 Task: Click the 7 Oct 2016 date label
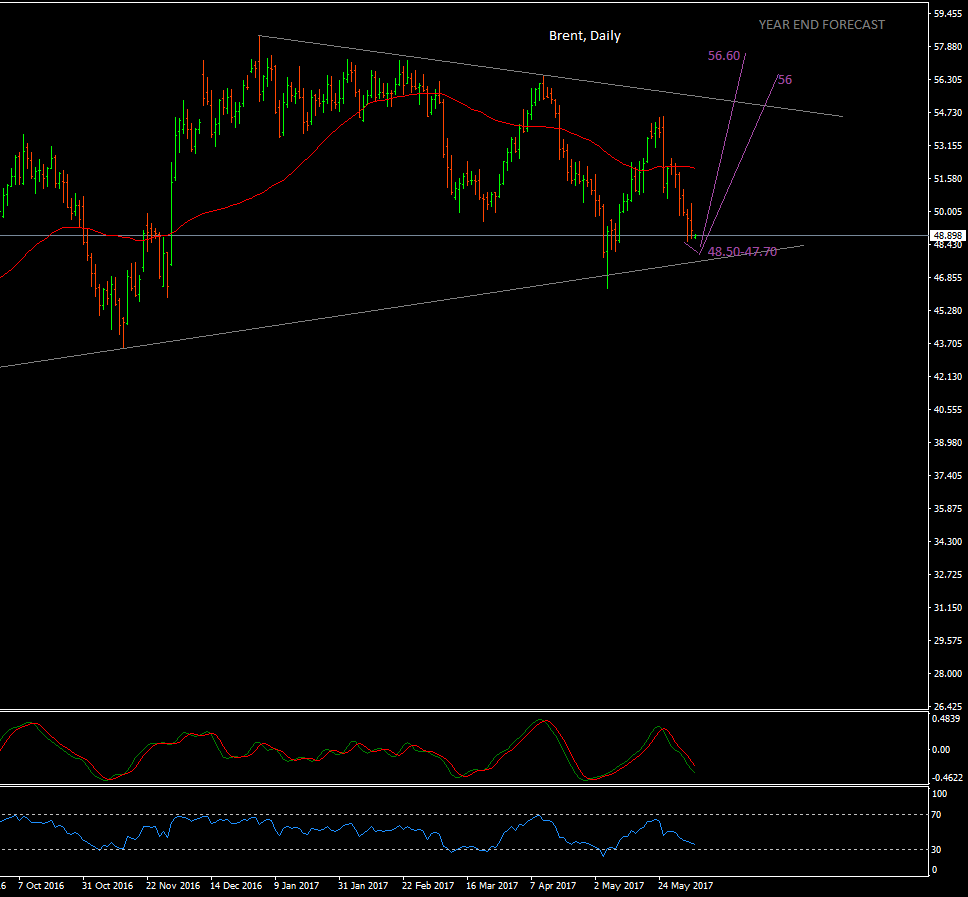point(40,886)
